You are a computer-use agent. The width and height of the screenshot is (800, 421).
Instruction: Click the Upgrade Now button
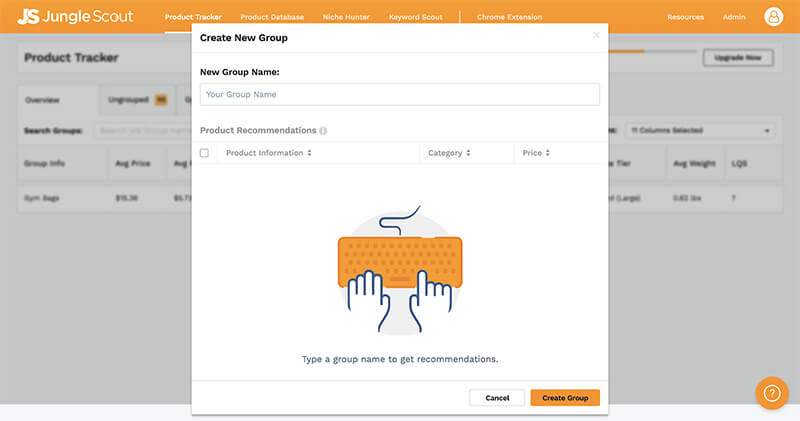point(738,58)
